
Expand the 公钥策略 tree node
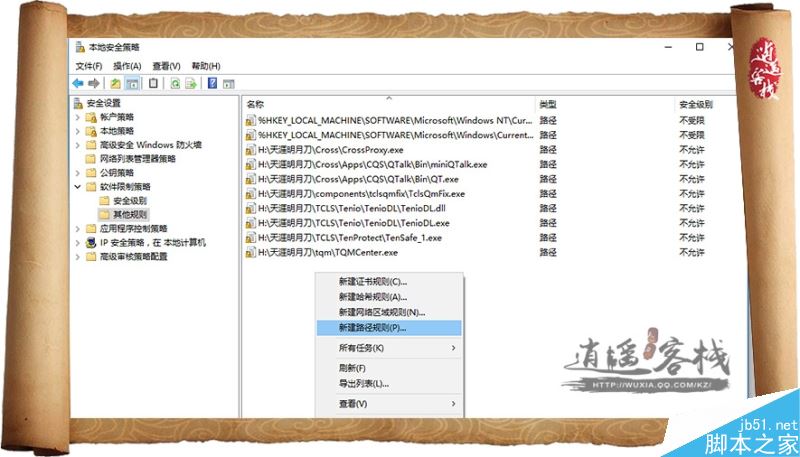78,173
